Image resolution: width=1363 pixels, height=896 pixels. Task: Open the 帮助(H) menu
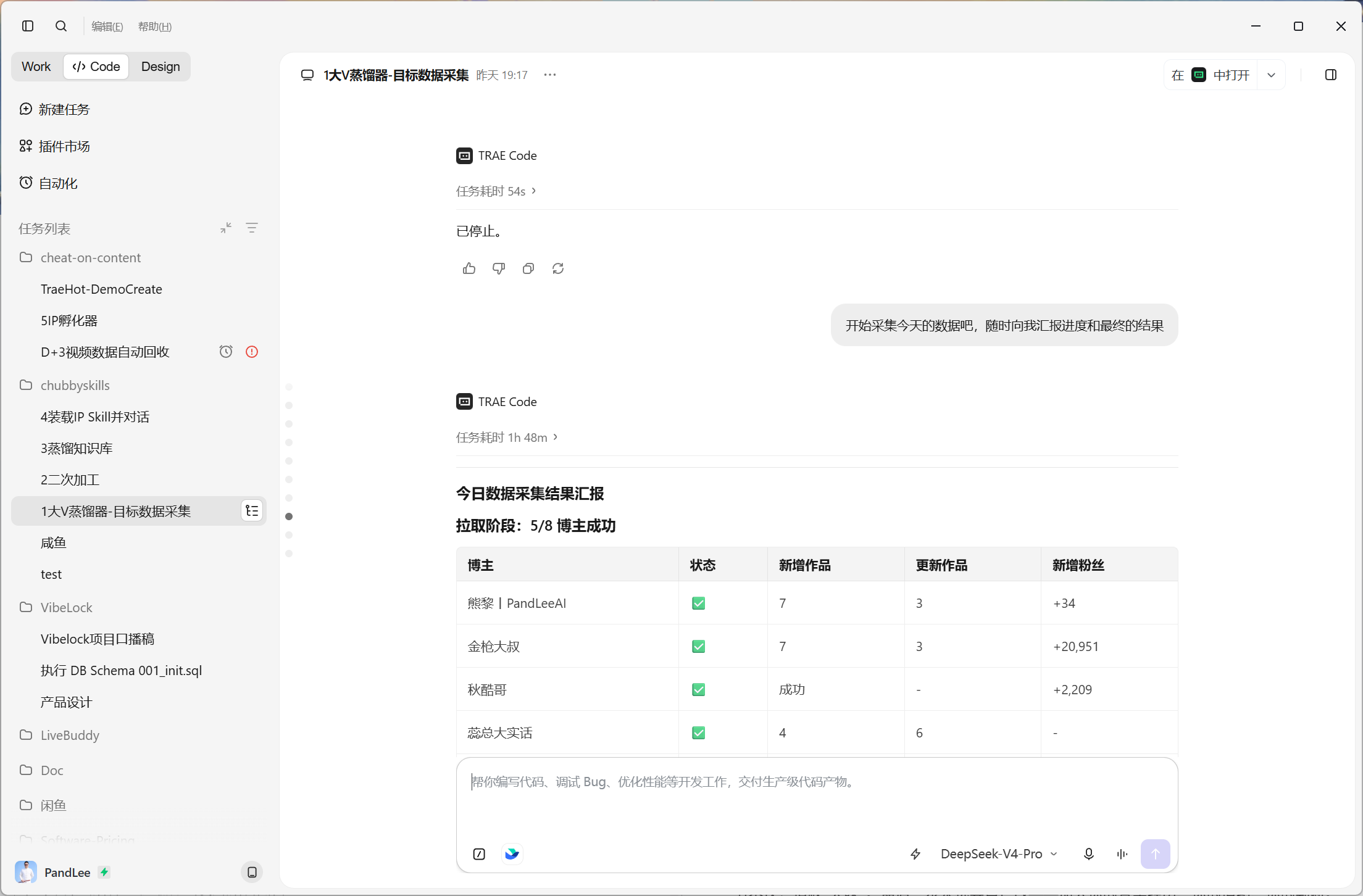[x=155, y=27]
